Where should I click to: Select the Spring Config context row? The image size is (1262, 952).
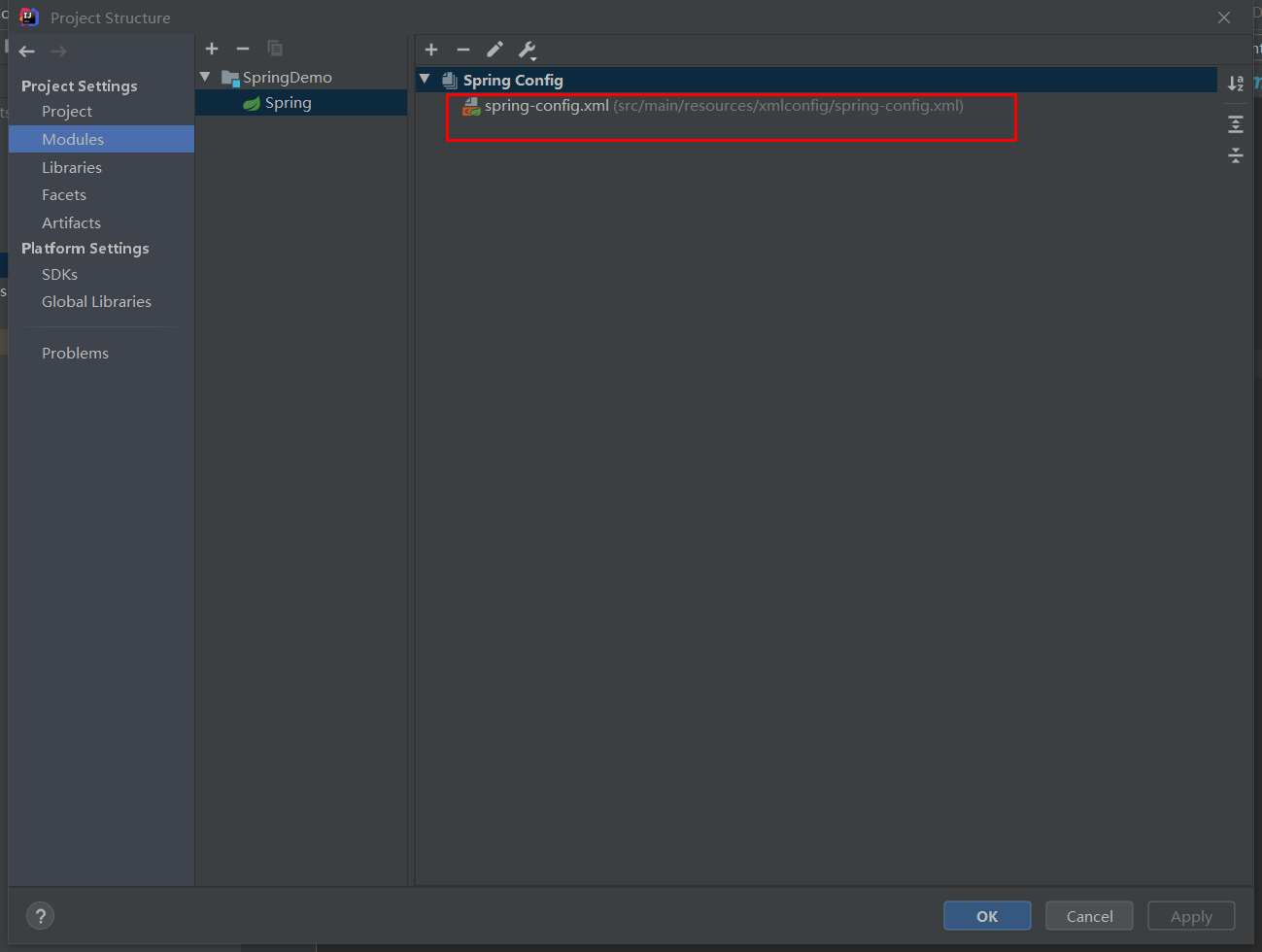[x=816, y=80]
